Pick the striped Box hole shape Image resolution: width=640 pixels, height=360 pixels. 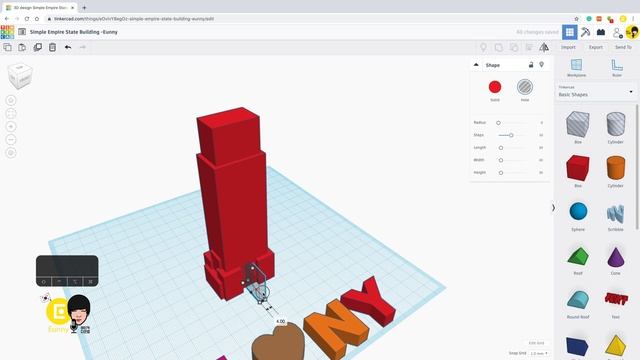click(x=578, y=124)
